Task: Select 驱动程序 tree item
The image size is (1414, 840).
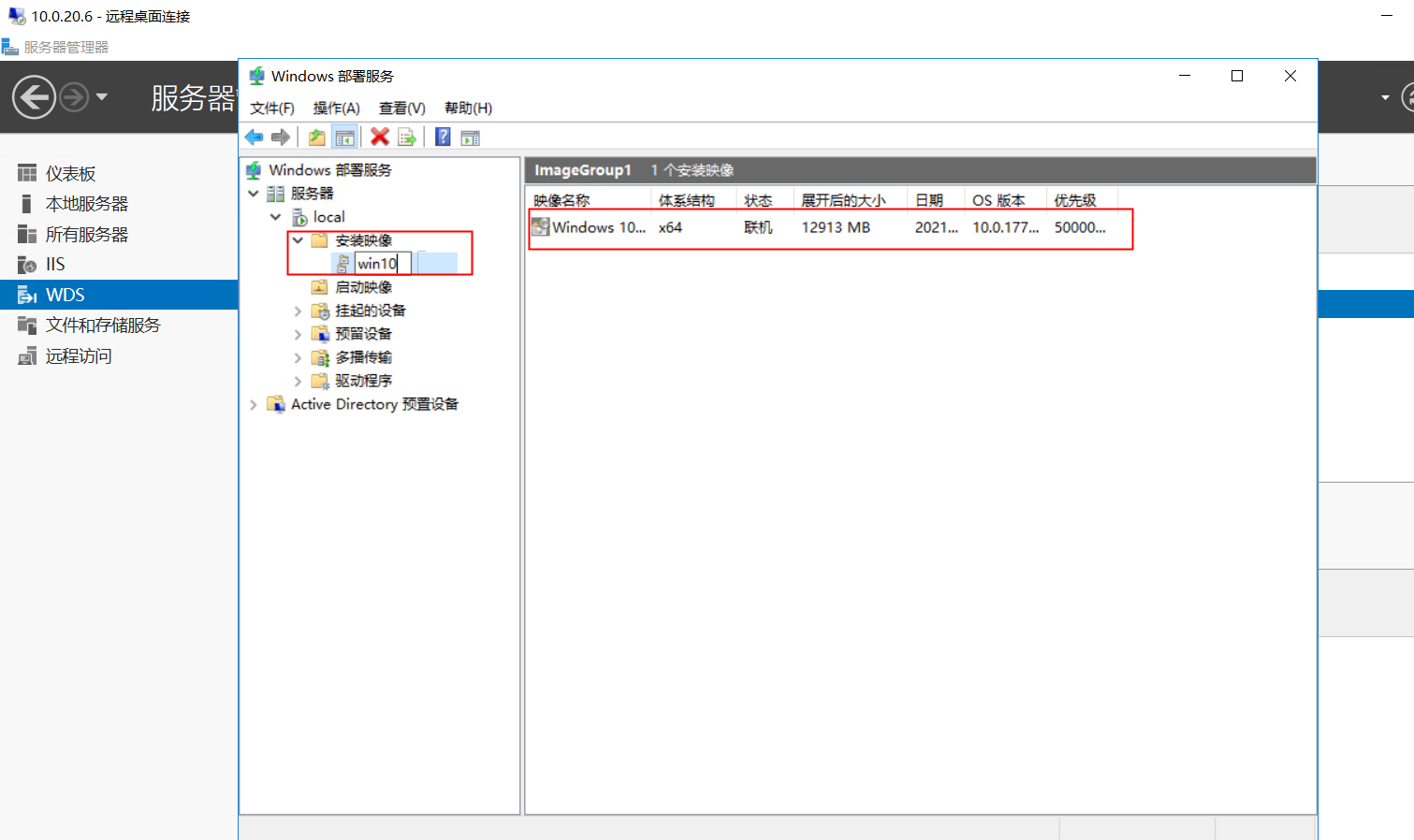Action: click(x=363, y=381)
